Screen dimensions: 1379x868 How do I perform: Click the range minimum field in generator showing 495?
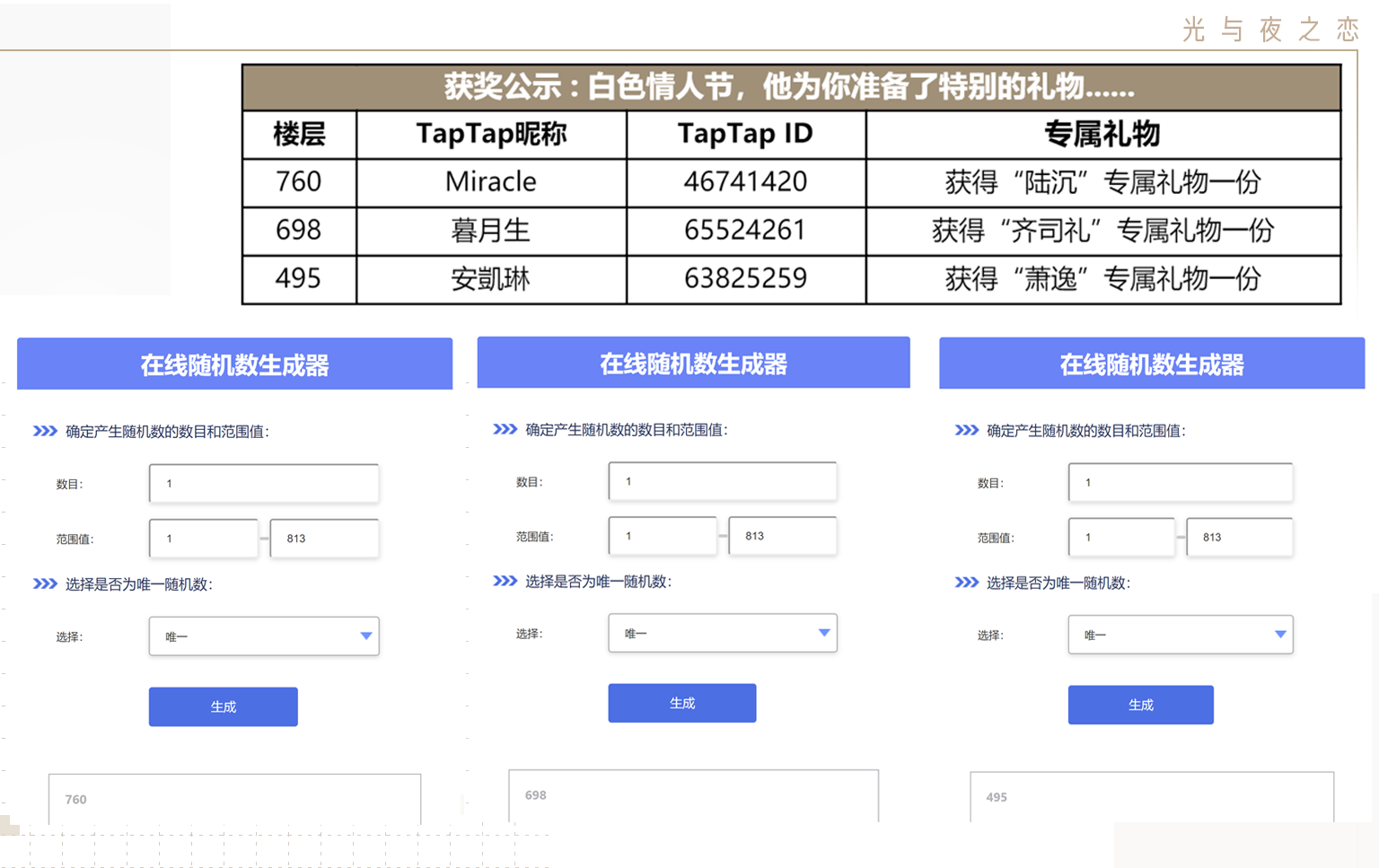click(1121, 537)
